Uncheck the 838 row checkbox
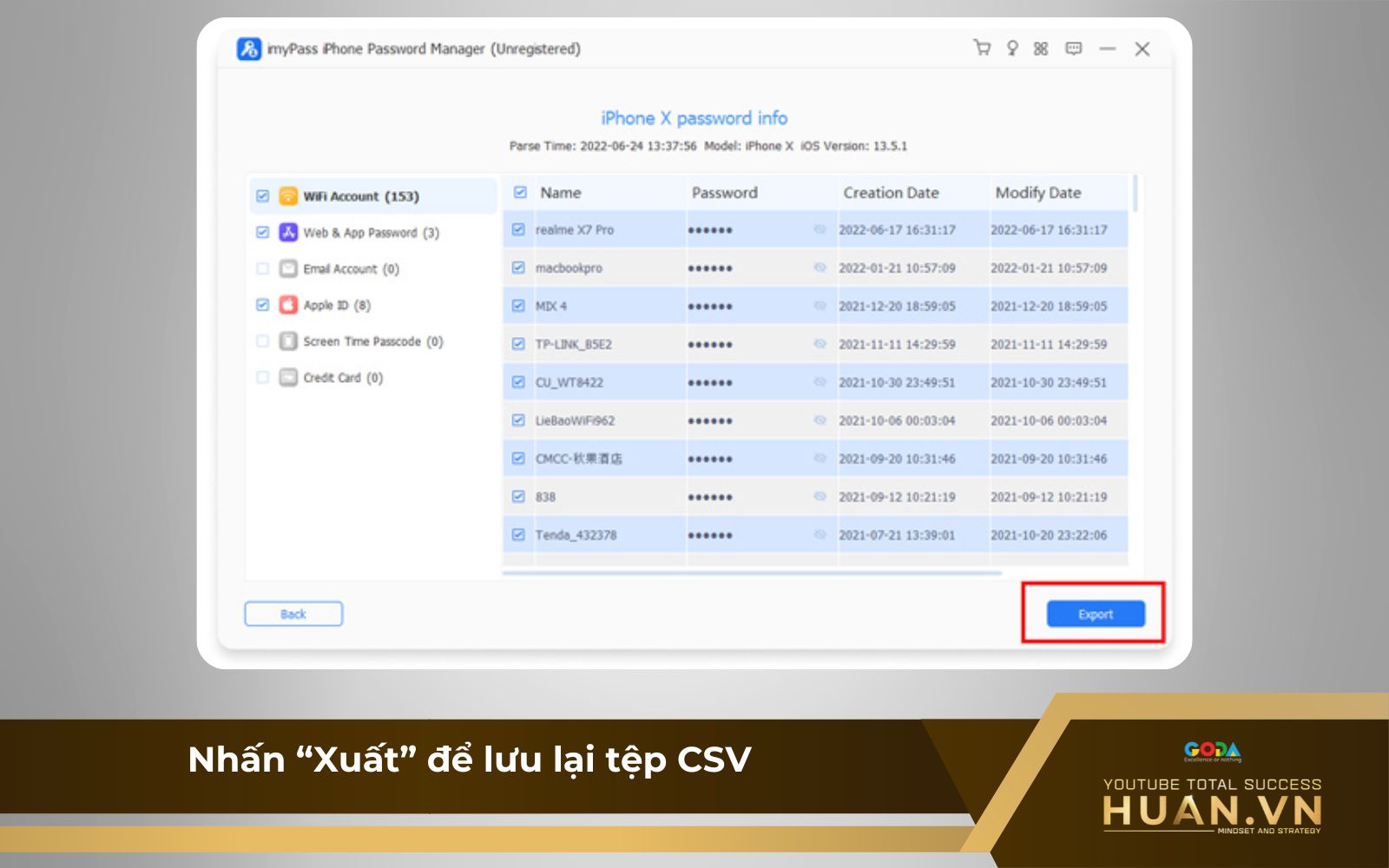This screenshot has height=868, width=1389. tap(518, 497)
